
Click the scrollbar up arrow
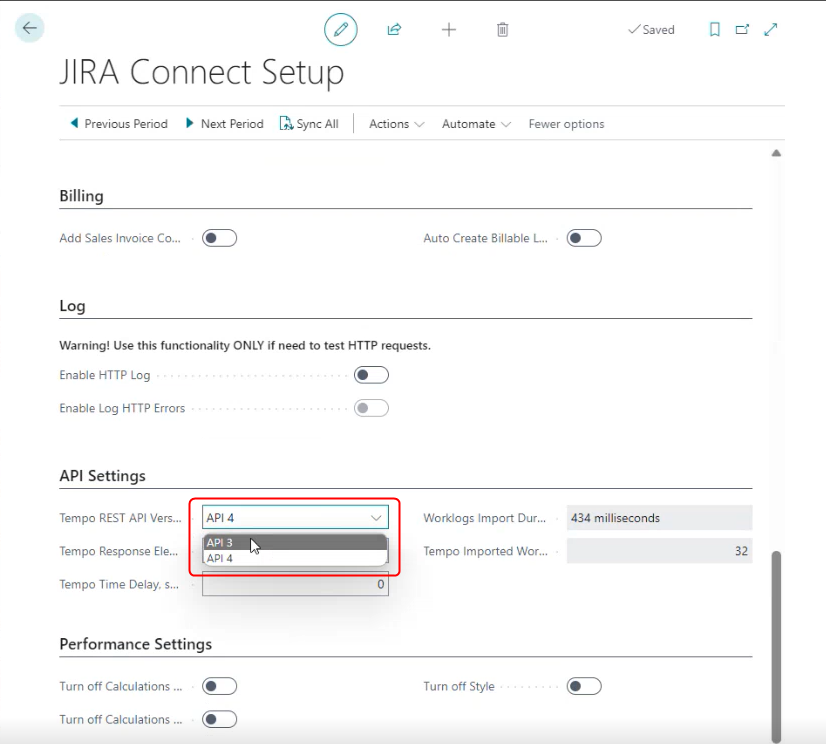pyautogui.click(x=776, y=153)
